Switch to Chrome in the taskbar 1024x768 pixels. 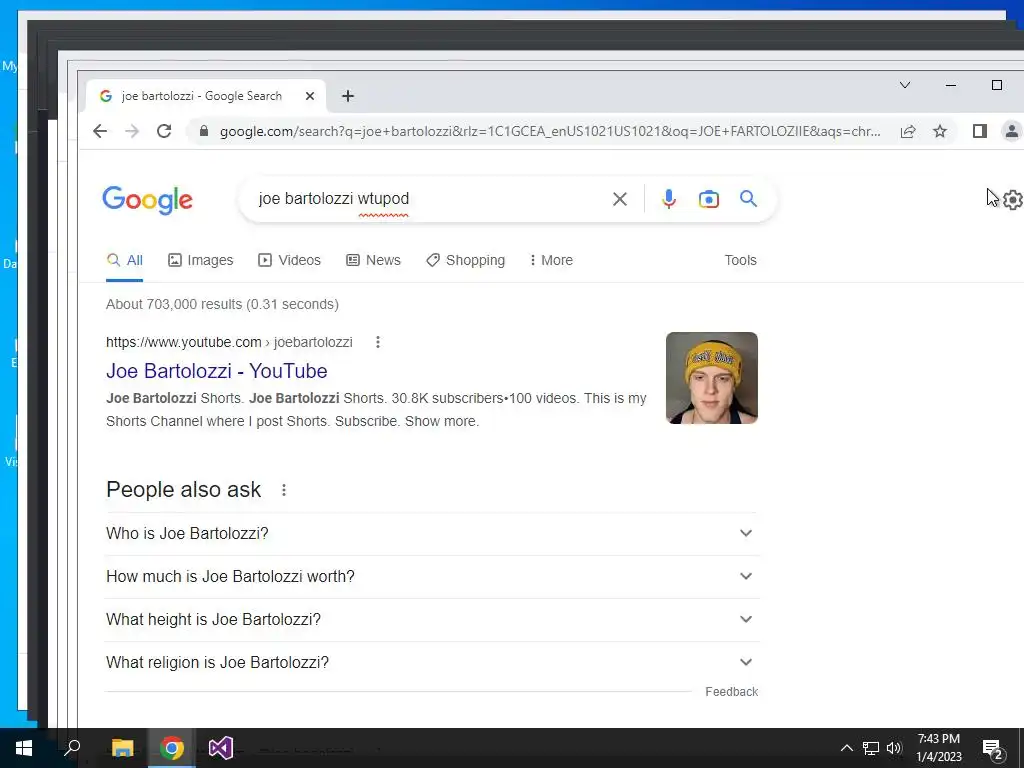point(172,748)
